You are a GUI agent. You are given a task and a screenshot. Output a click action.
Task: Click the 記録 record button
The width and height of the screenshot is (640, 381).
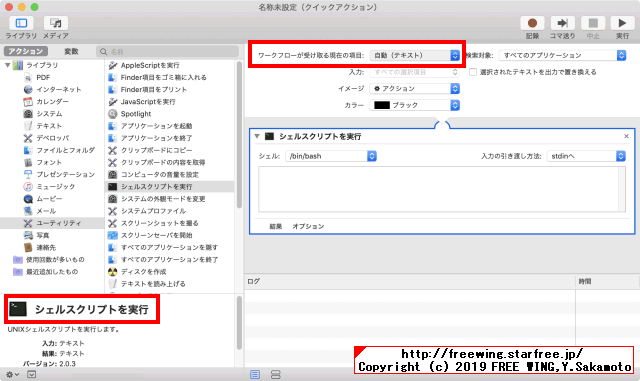(532, 23)
